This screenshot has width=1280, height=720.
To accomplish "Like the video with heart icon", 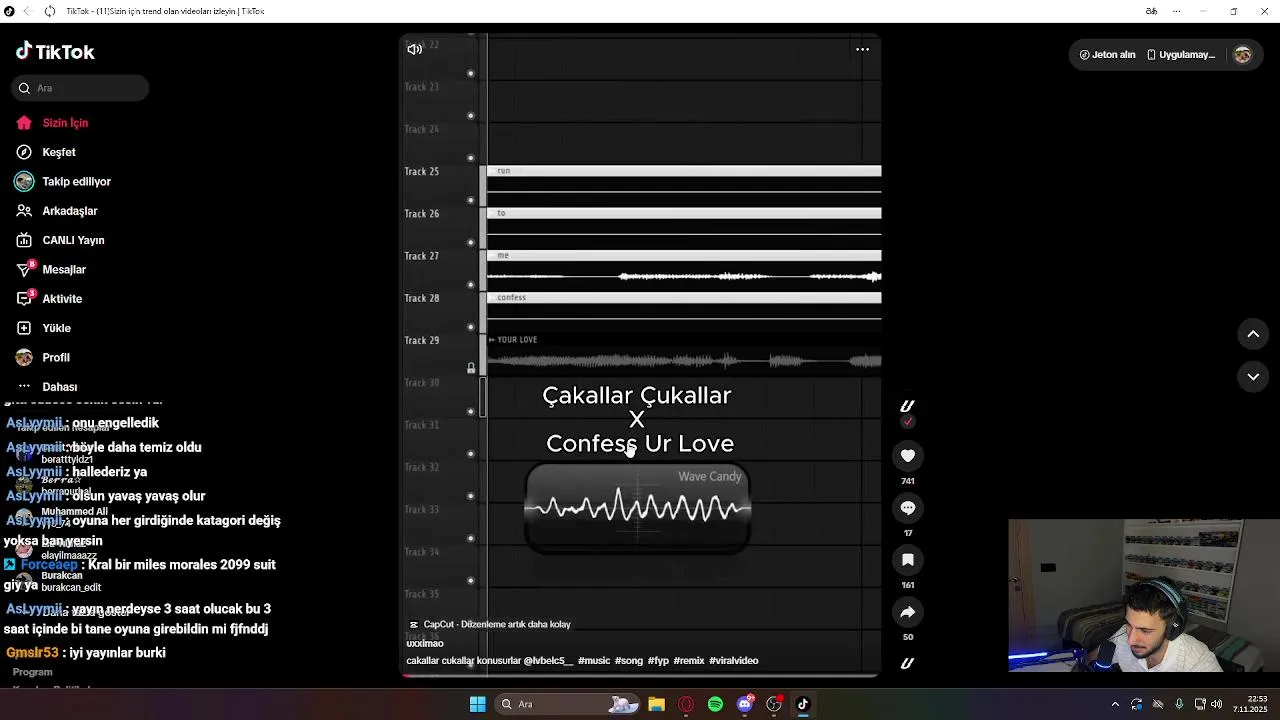I will coord(908,456).
